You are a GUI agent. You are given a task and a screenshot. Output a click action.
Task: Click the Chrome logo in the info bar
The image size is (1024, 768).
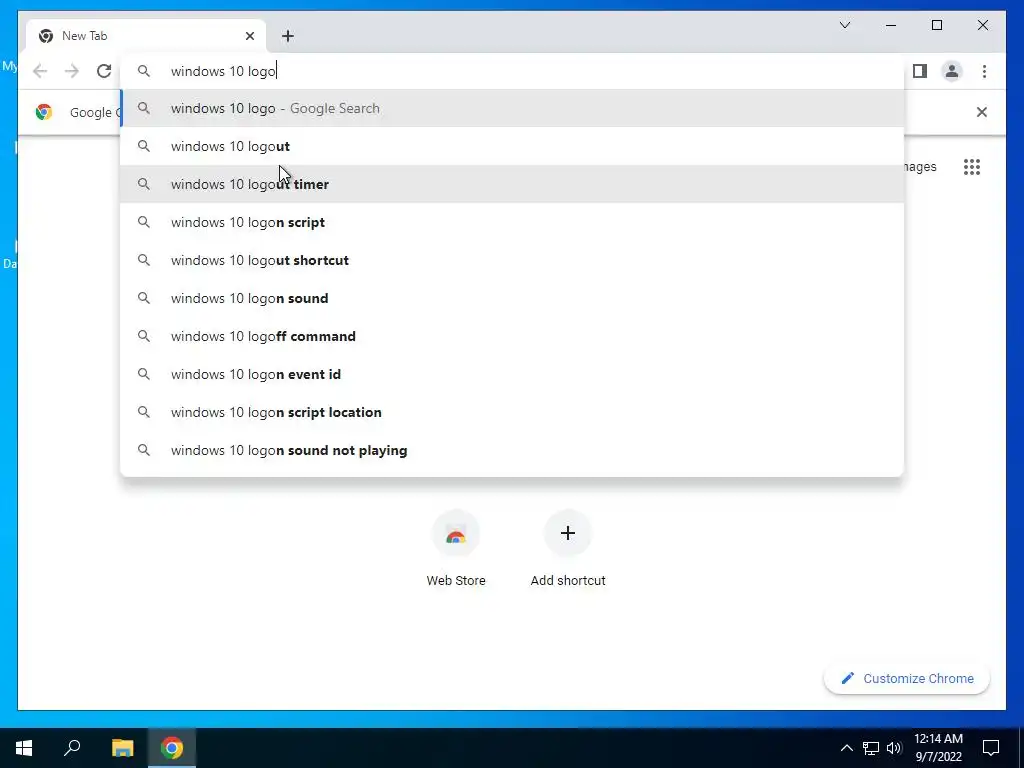tap(44, 112)
